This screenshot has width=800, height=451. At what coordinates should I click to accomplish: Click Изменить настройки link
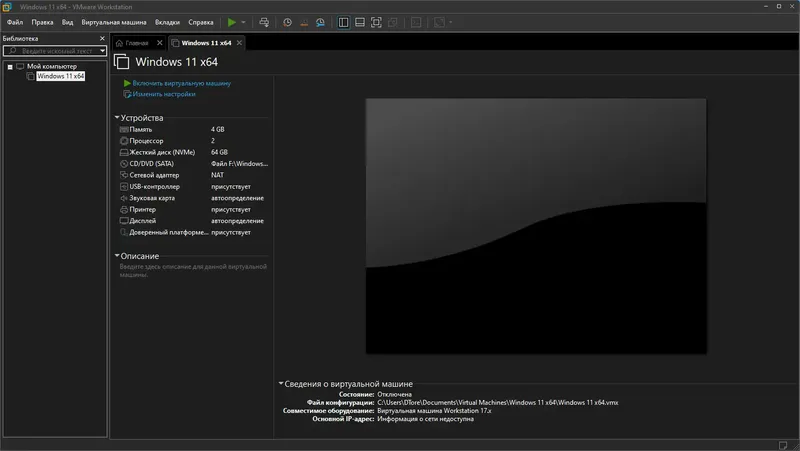pyautogui.click(x=164, y=94)
